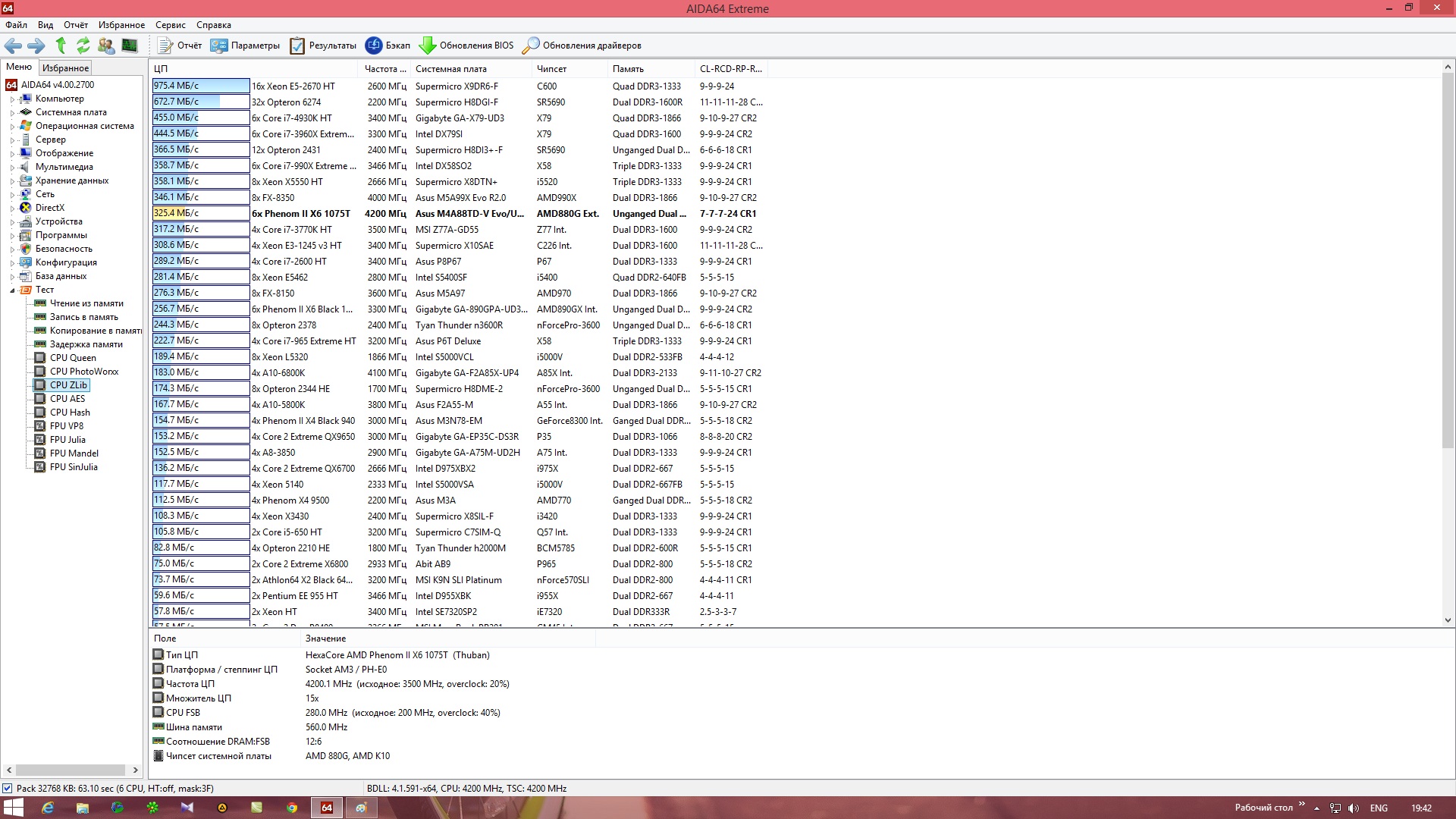This screenshot has height=819, width=1456.
Task: Click the left panel horizontal scrollbar
Action: [71, 770]
